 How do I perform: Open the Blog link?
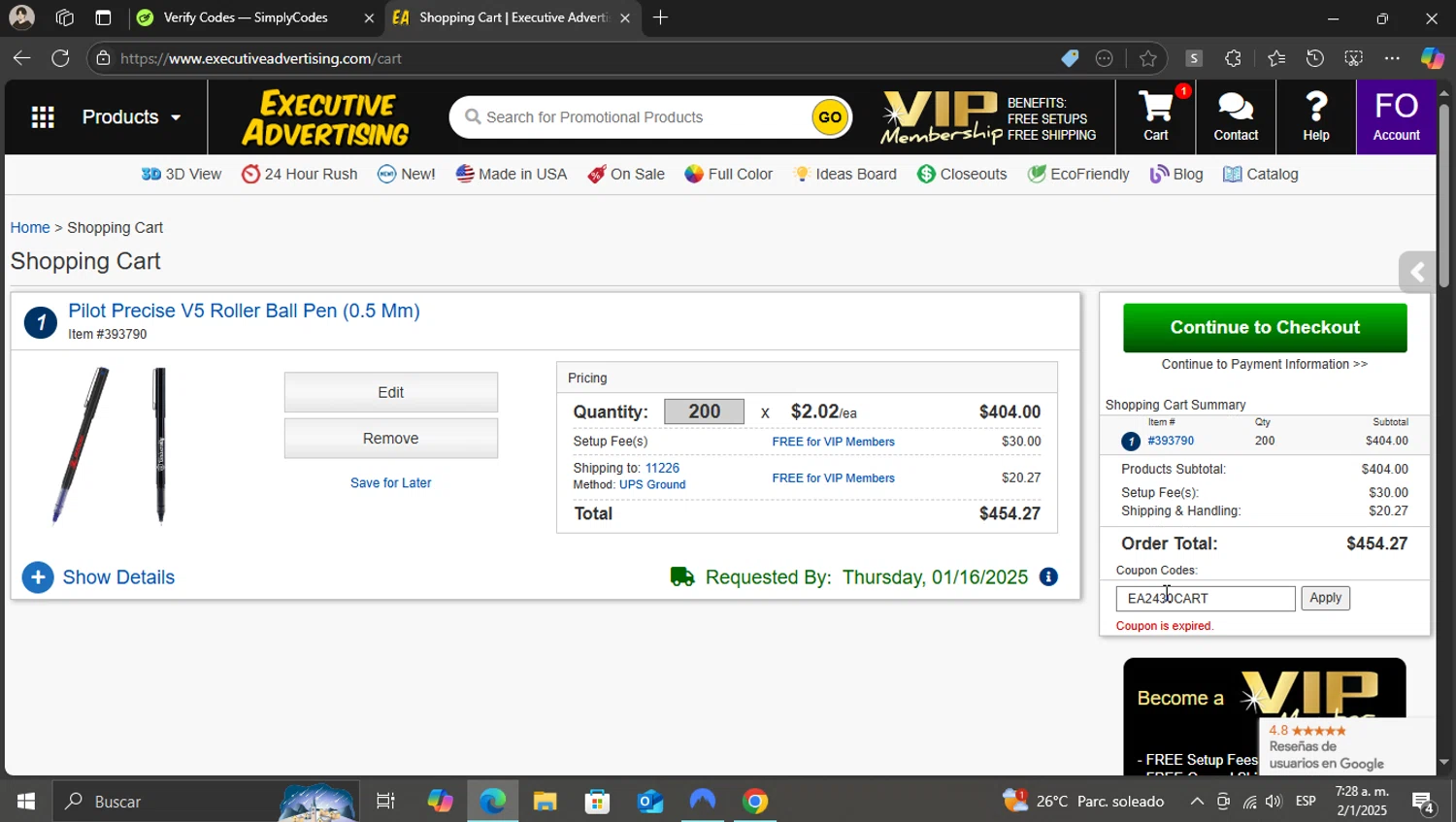coord(1176,175)
